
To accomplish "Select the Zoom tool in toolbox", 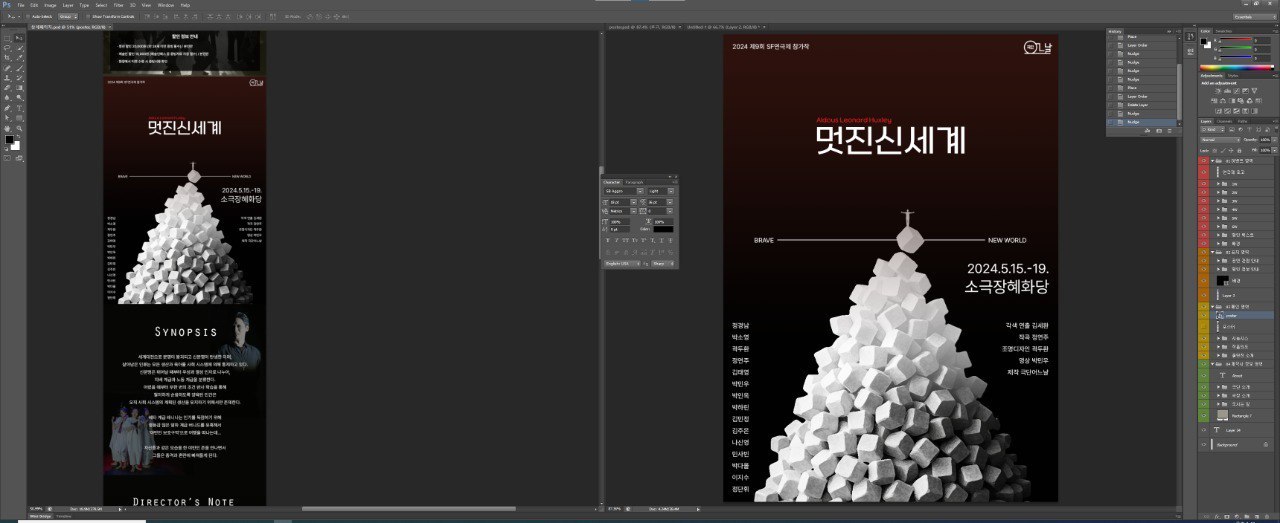I will pos(20,128).
